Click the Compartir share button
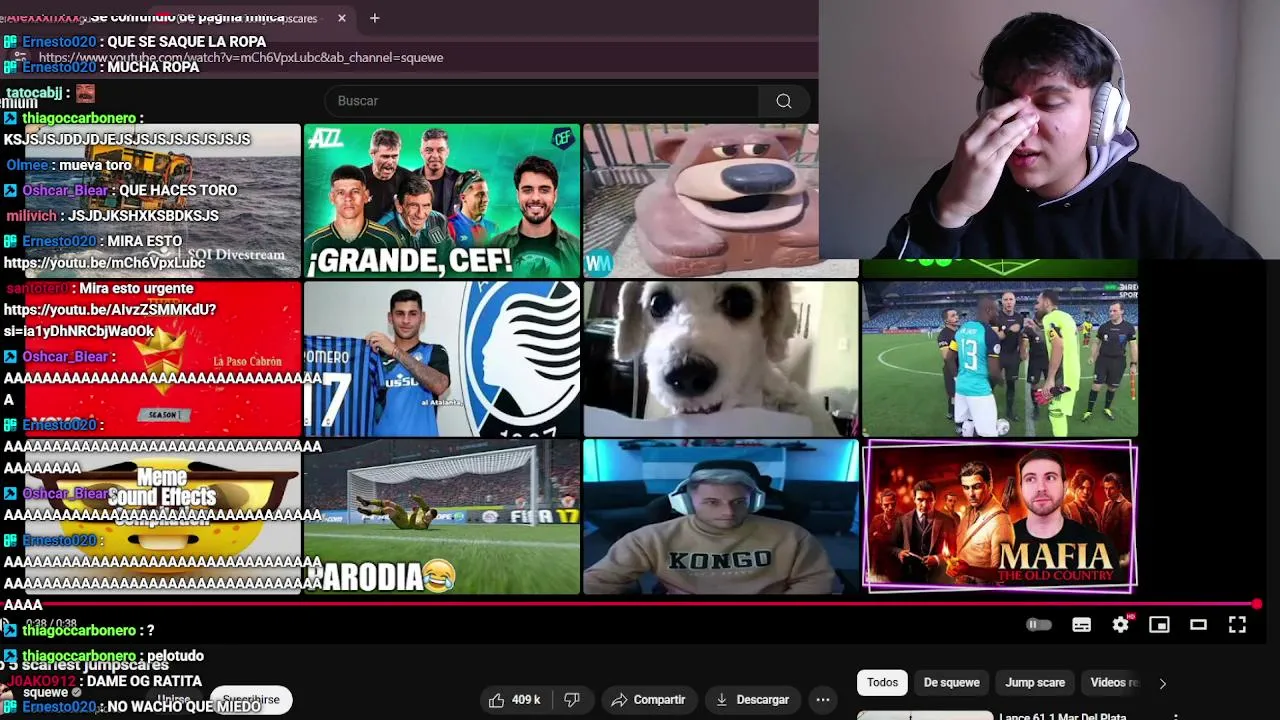Viewport: 1280px width, 720px height. [648, 700]
